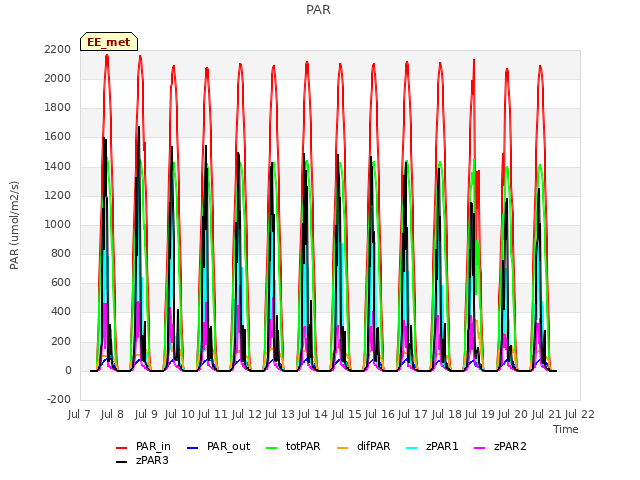Click the Jul 12 tick label
Screen dimensions: 640x480
(247, 415)
